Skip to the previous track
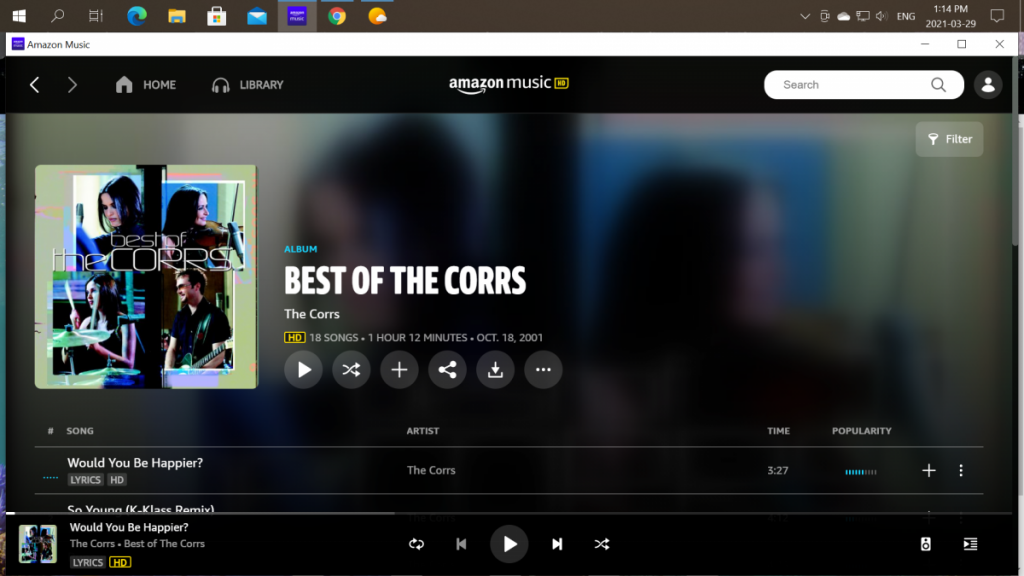 click(461, 544)
